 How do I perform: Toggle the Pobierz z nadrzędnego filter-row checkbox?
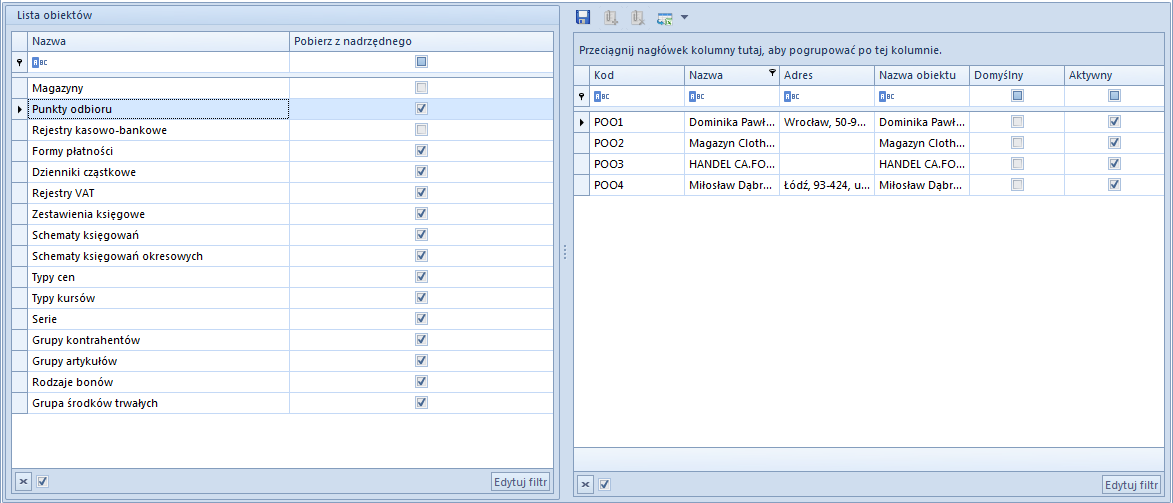421,62
